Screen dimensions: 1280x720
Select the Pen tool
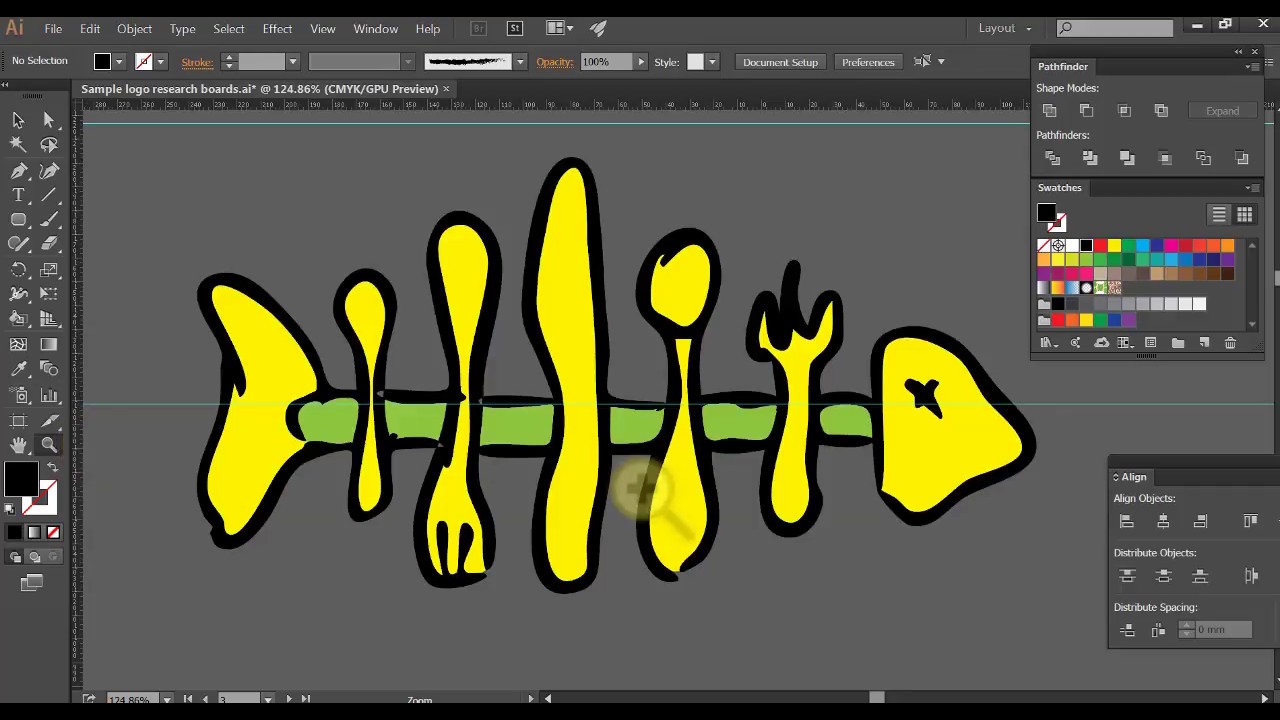pos(18,171)
